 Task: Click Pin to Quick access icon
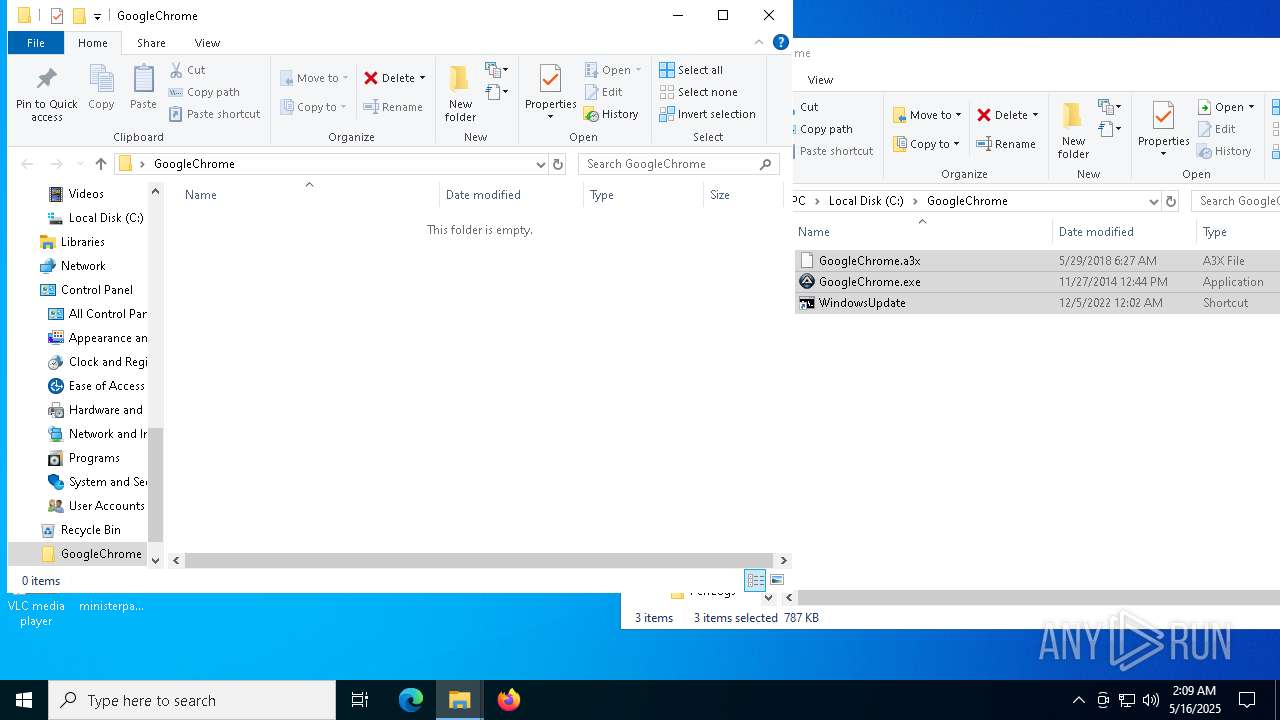coord(46,80)
